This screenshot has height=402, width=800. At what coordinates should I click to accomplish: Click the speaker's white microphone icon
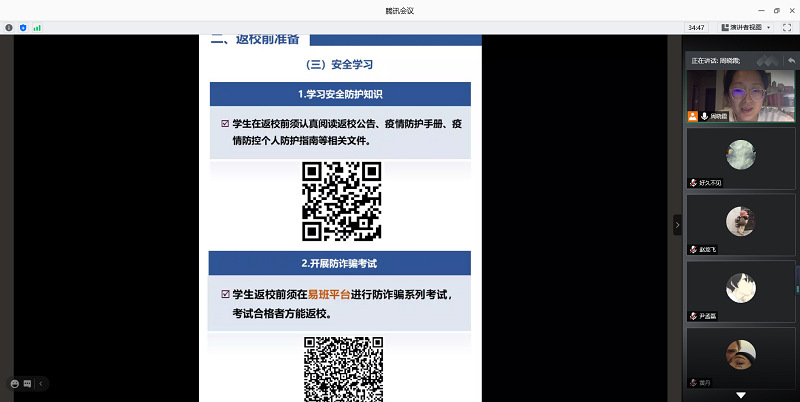click(x=705, y=116)
